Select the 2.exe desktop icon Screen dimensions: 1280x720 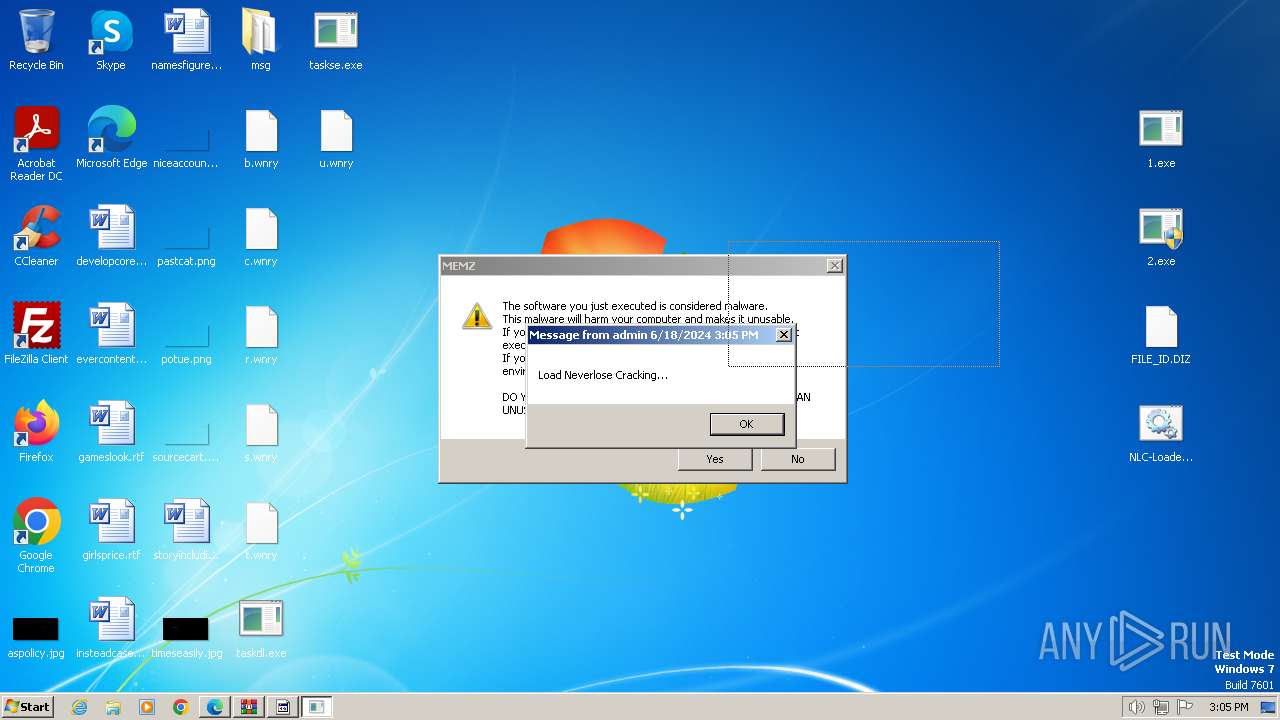[1161, 236]
